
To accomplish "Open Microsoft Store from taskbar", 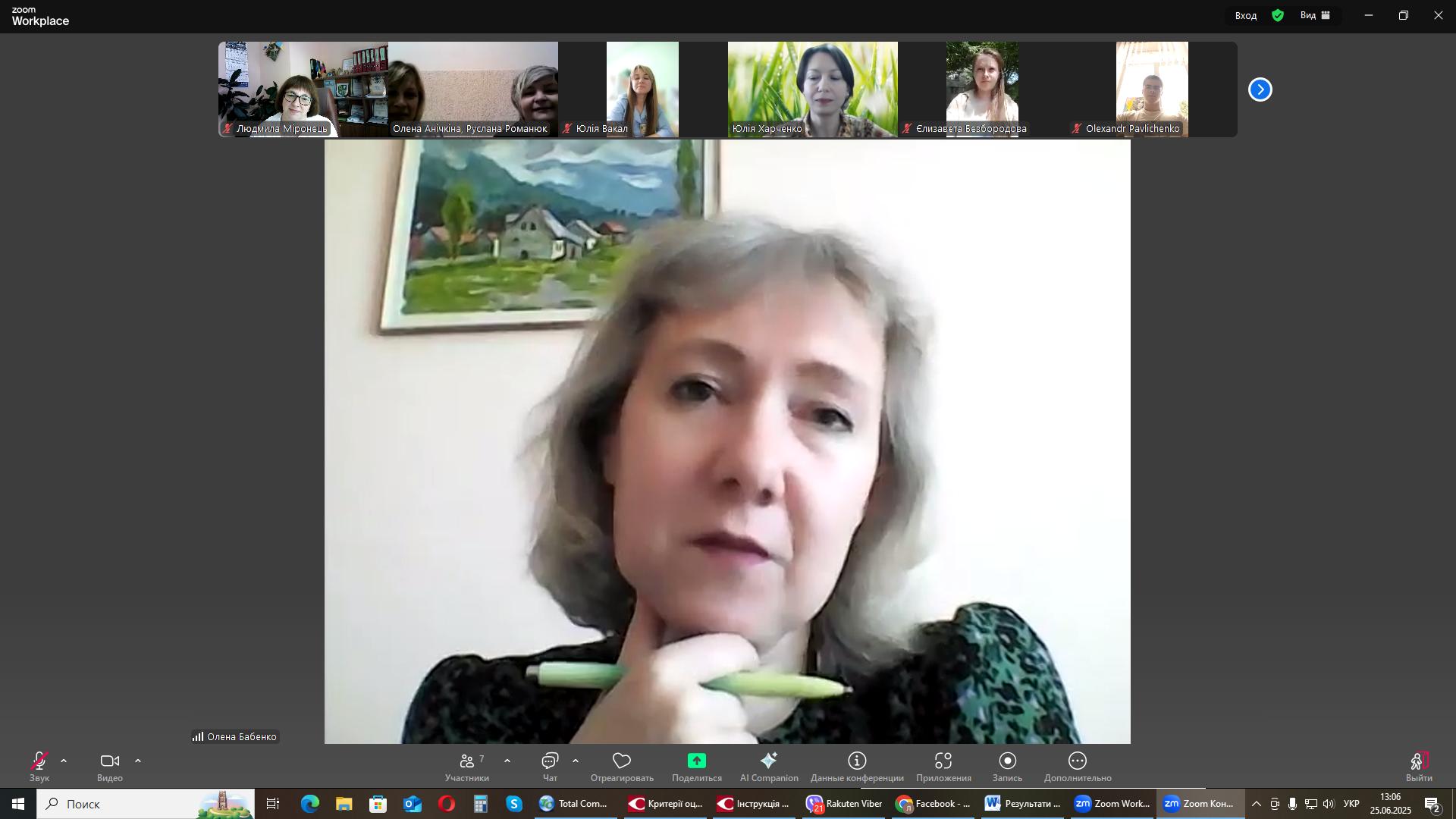I will (x=378, y=804).
